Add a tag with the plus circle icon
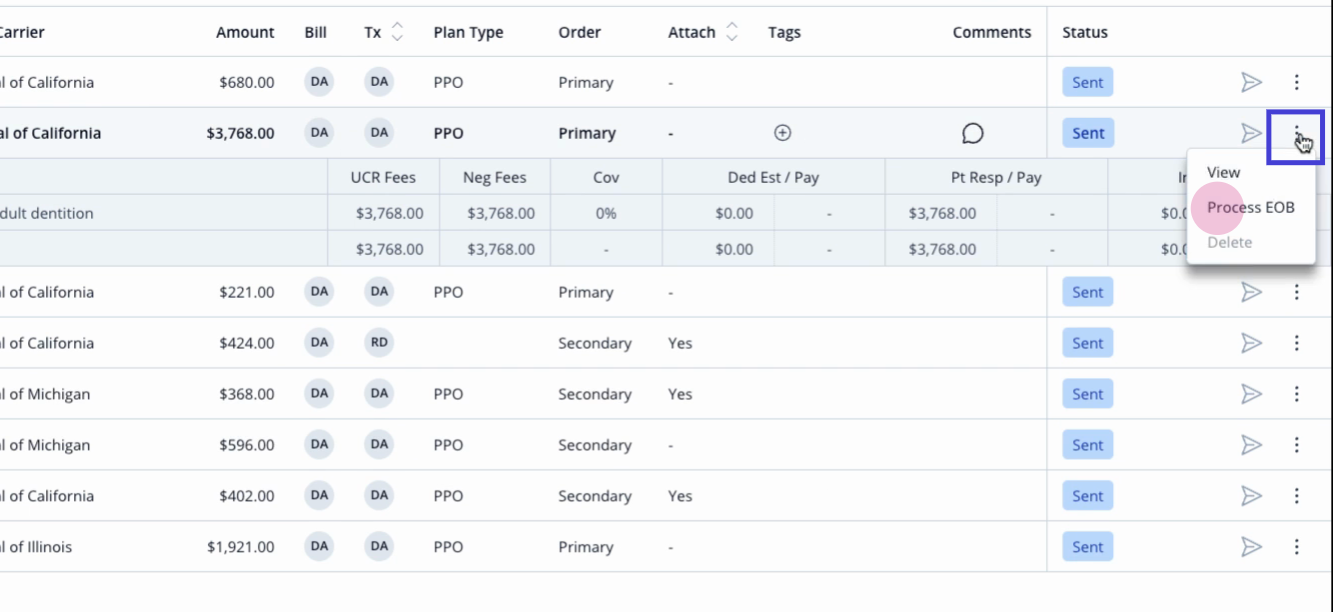 pyautogui.click(x=783, y=133)
